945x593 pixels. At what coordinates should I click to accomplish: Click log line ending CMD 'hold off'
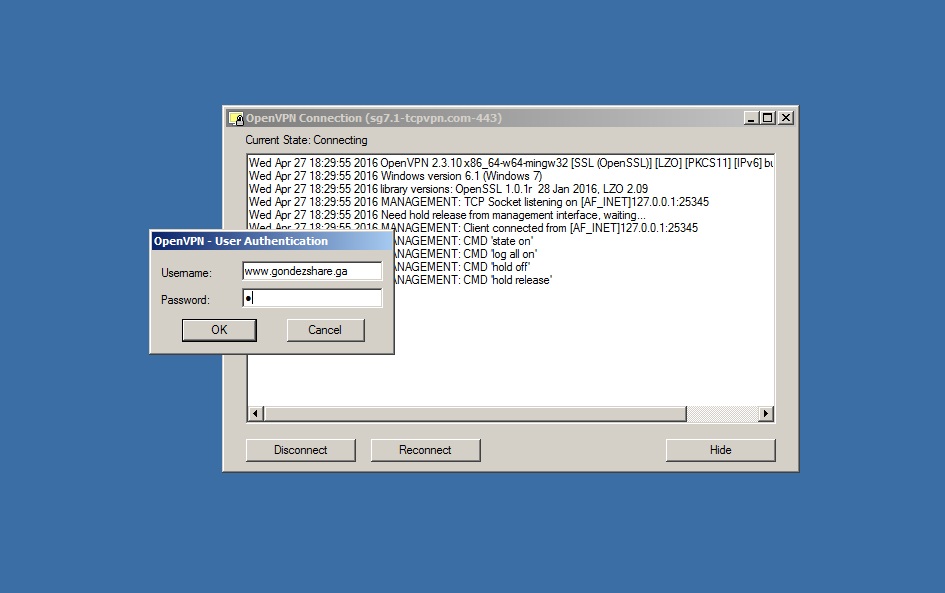click(462, 267)
